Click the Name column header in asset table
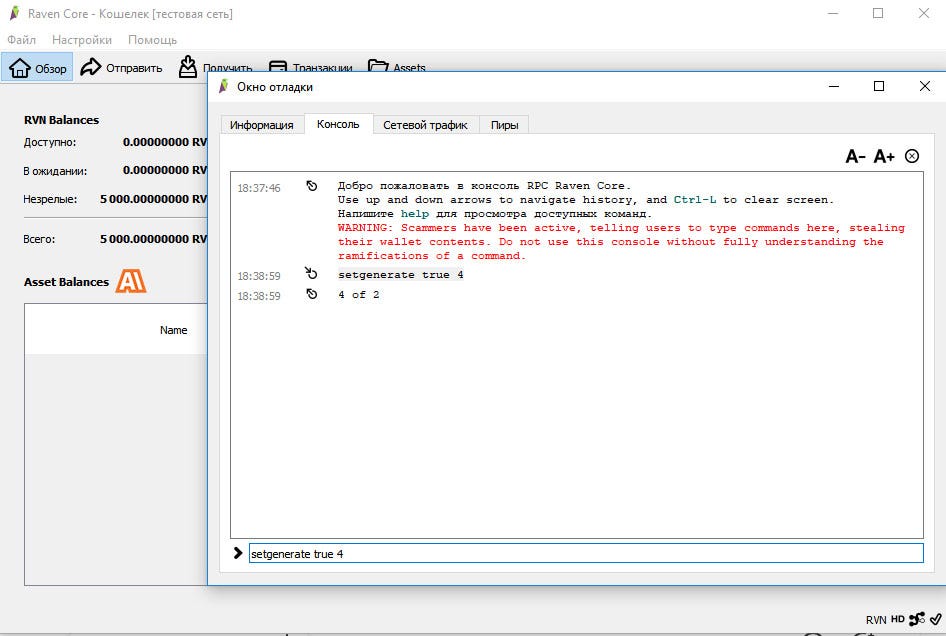 coord(173,330)
